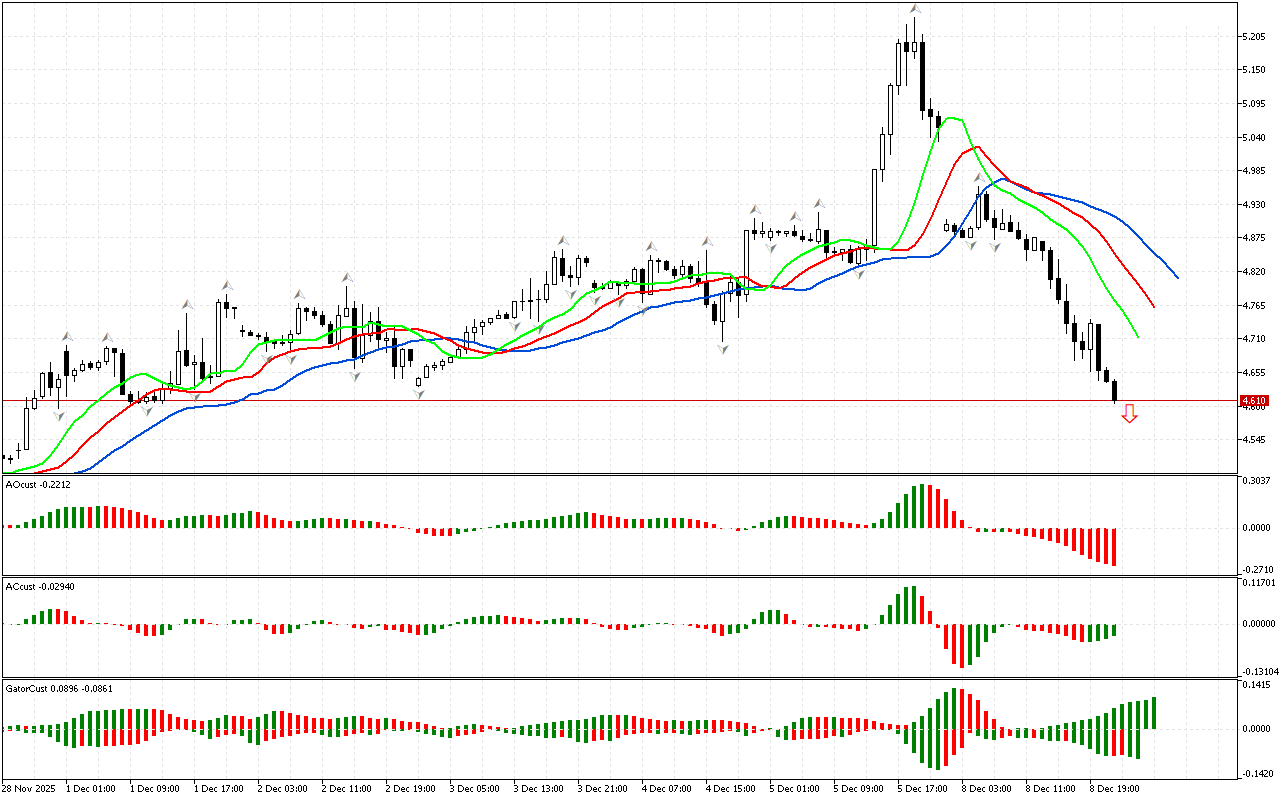Screen dimensions: 1280x800
Task: Click the end of the red Alligator Teeth line
Action: coord(1153,306)
